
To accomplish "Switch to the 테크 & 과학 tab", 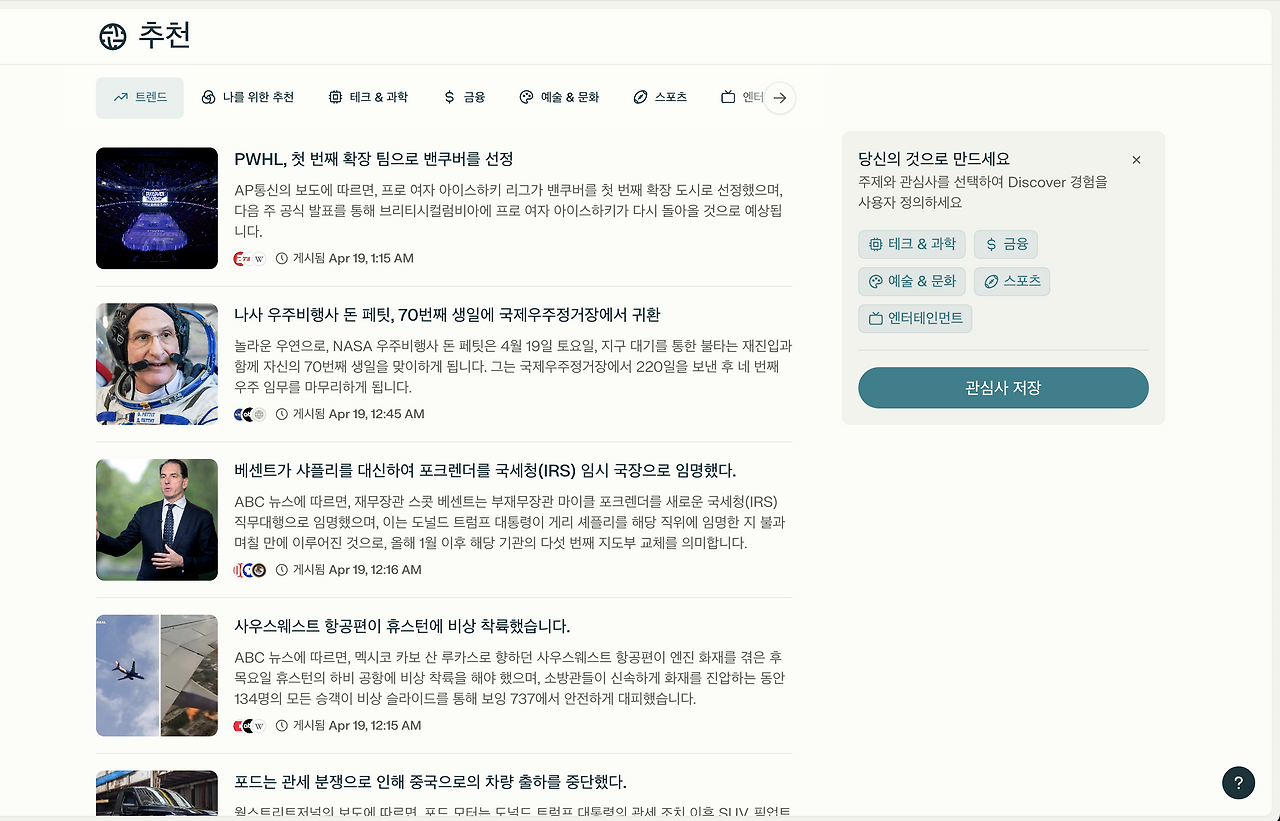I will click(368, 97).
